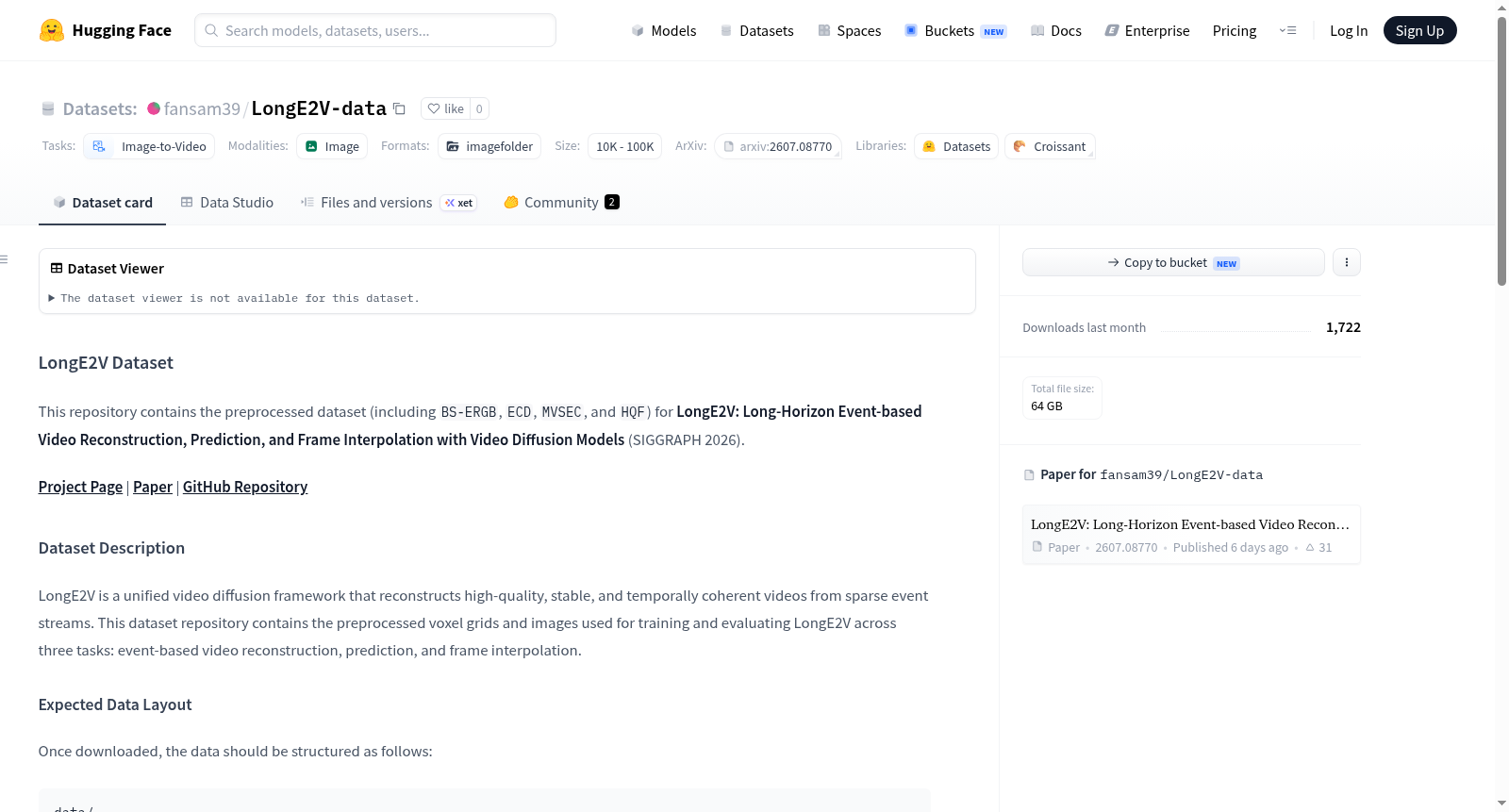The width and height of the screenshot is (1509, 812).
Task: Copy dataset name with the copy icon
Action: point(399,108)
